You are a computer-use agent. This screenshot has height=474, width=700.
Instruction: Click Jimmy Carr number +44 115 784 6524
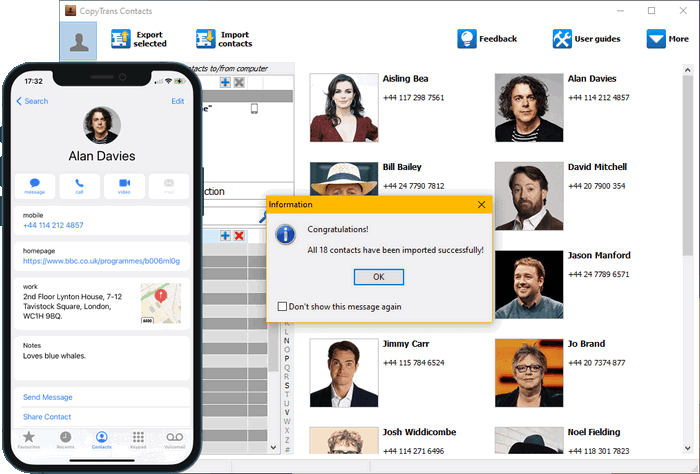pos(413,363)
